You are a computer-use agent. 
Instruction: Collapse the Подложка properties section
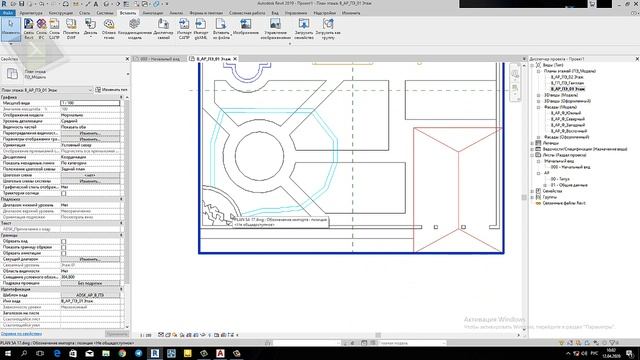coord(121,199)
